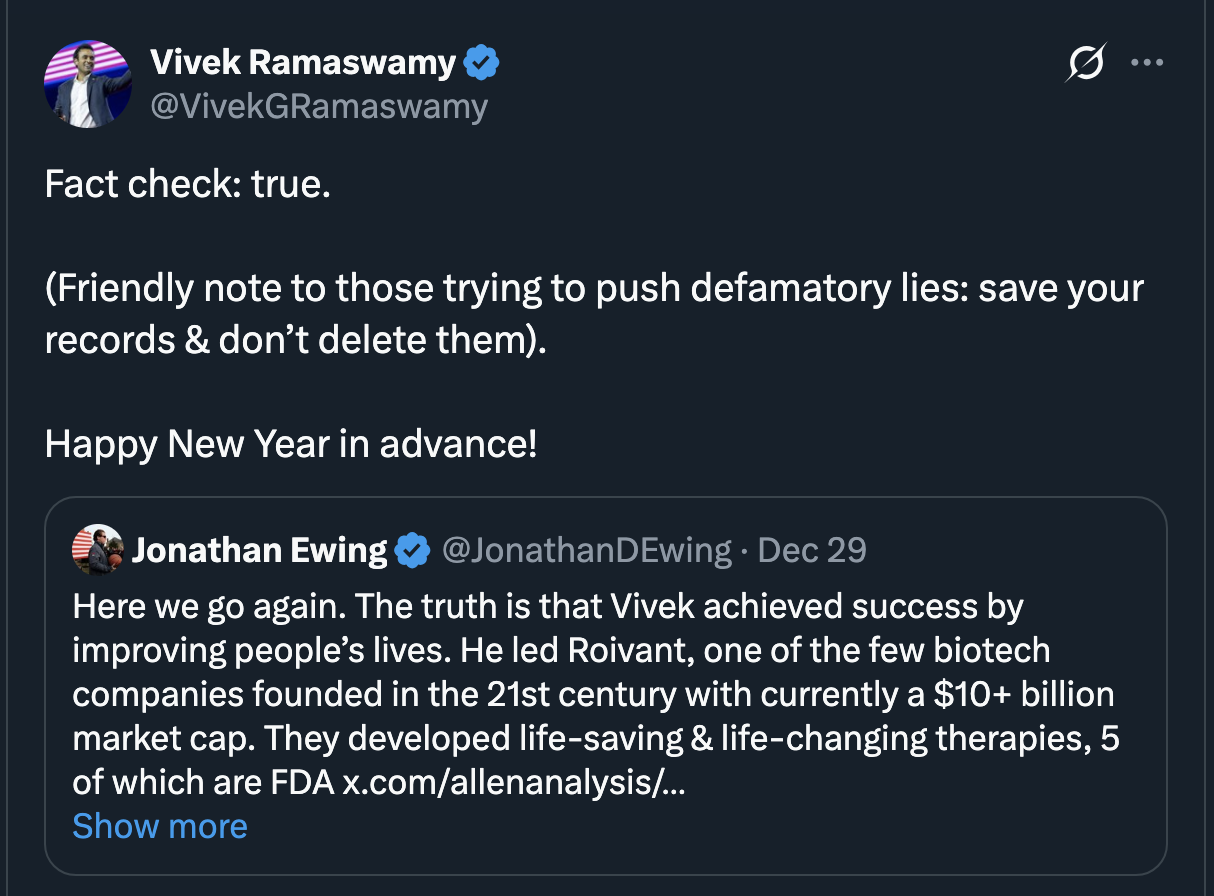Click the "Friendly note" paragraph text
Image resolution: width=1214 pixels, height=896 pixels.
click(594, 290)
